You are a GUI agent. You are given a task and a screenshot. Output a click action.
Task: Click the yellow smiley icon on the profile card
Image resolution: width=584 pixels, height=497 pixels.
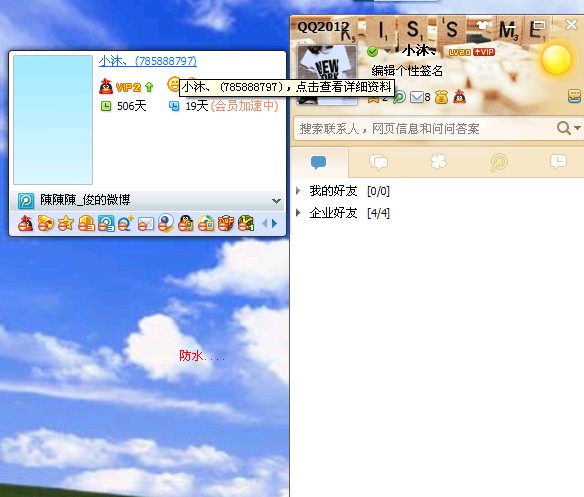[x=173, y=84]
